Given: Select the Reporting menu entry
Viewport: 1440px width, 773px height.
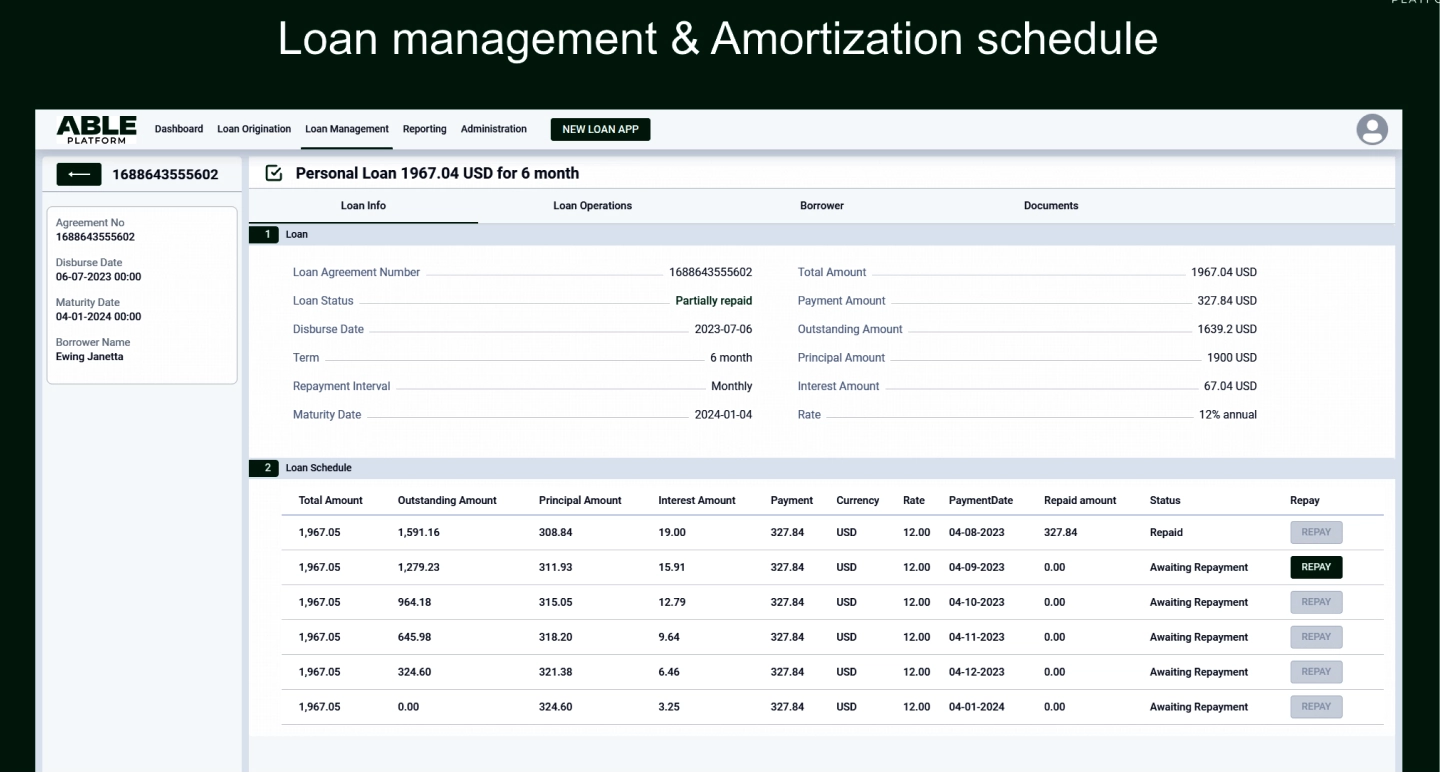Looking at the screenshot, I should point(424,128).
